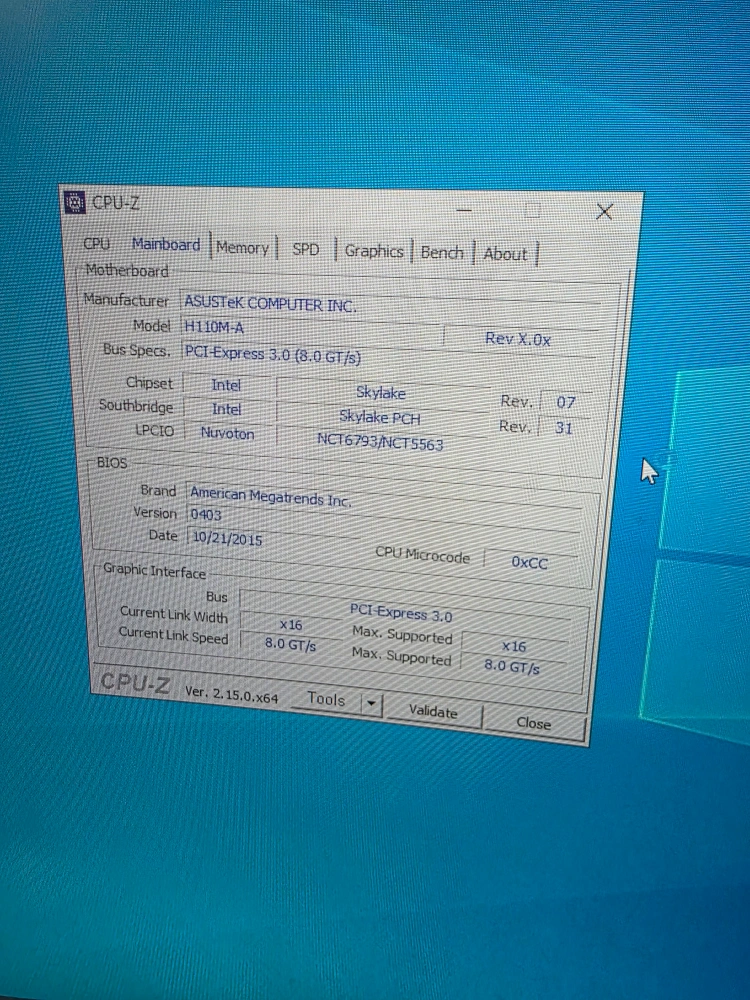Click the Ver. 2.15.0.x64 version text
Viewport: 750px width, 1000px height.
click(x=232, y=694)
